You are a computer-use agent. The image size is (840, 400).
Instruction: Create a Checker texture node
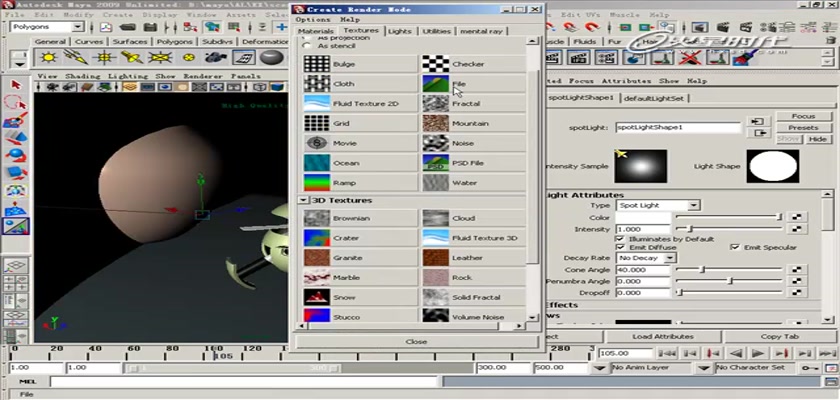pyautogui.click(x=474, y=64)
